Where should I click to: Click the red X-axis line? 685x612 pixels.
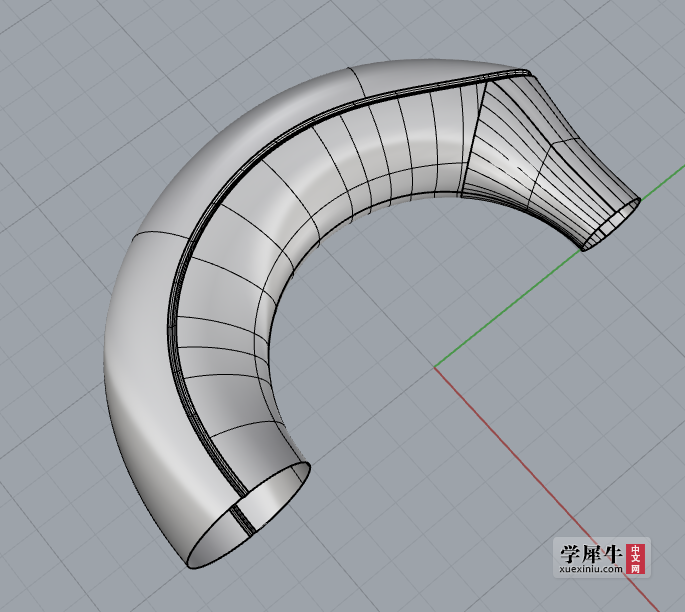click(x=546, y=489)
